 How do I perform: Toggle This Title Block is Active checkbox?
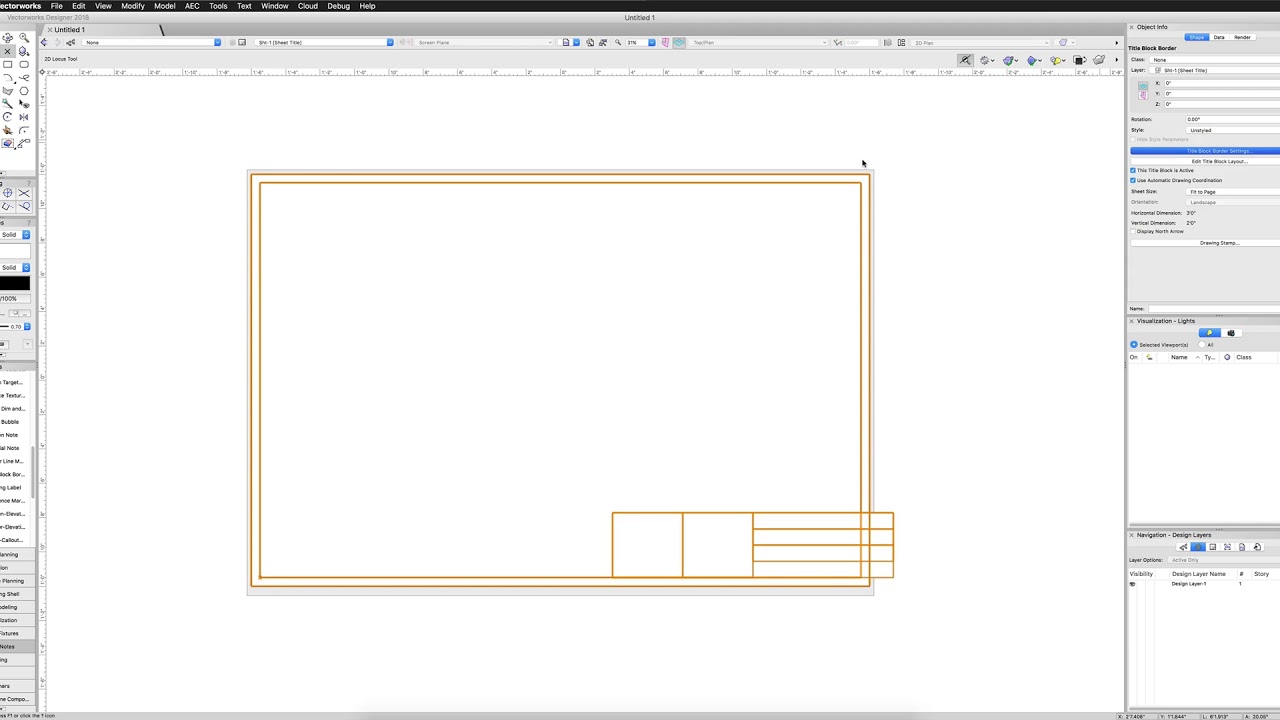click(x=1133, y=170)
